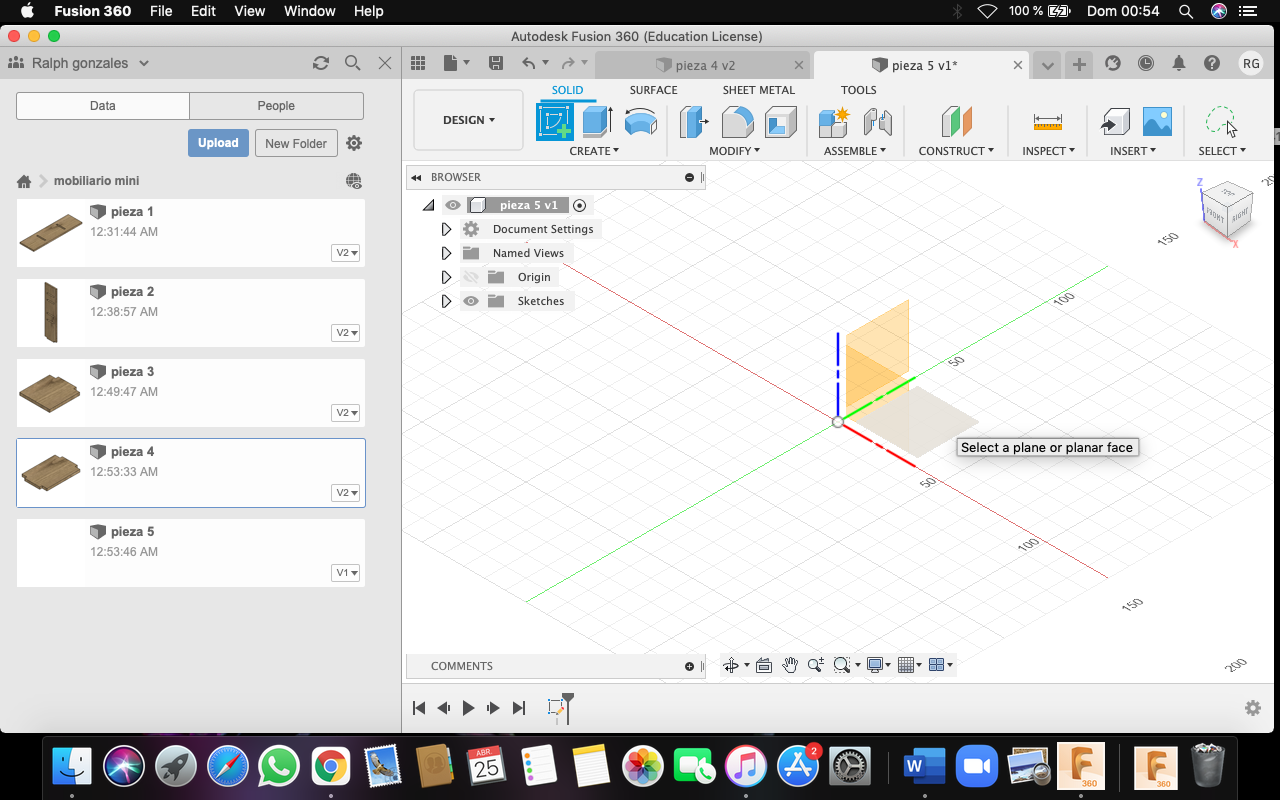The height and width of the screenshot is (800, 1280).
Task: Choose the Extrude tool icon
Action: point(597,122)
